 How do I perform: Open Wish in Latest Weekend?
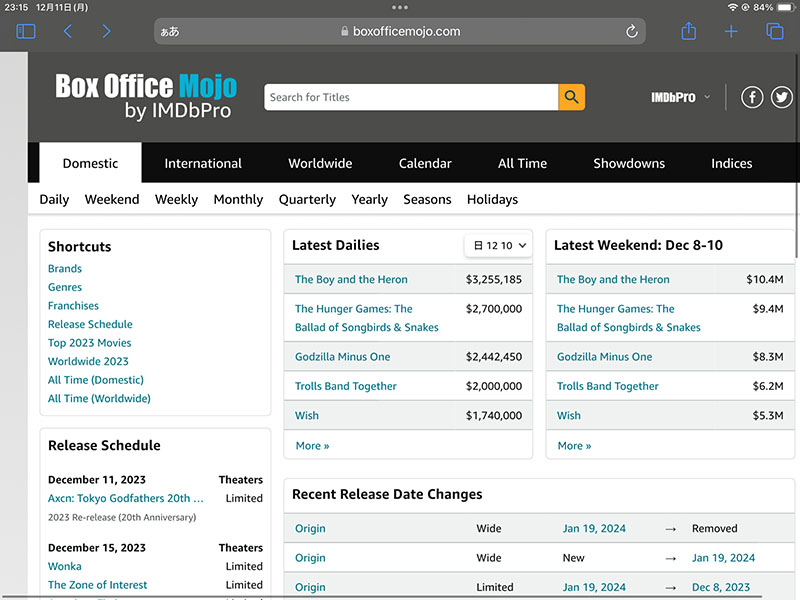(569, 415)
